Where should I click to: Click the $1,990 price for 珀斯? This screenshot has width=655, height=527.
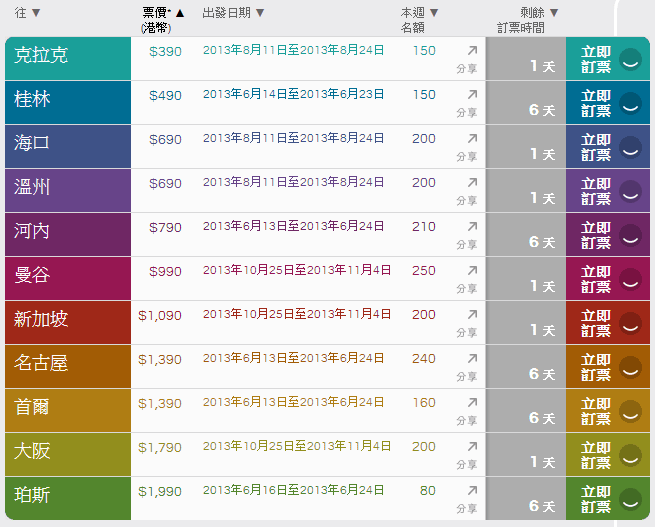[x=160, y=491]
